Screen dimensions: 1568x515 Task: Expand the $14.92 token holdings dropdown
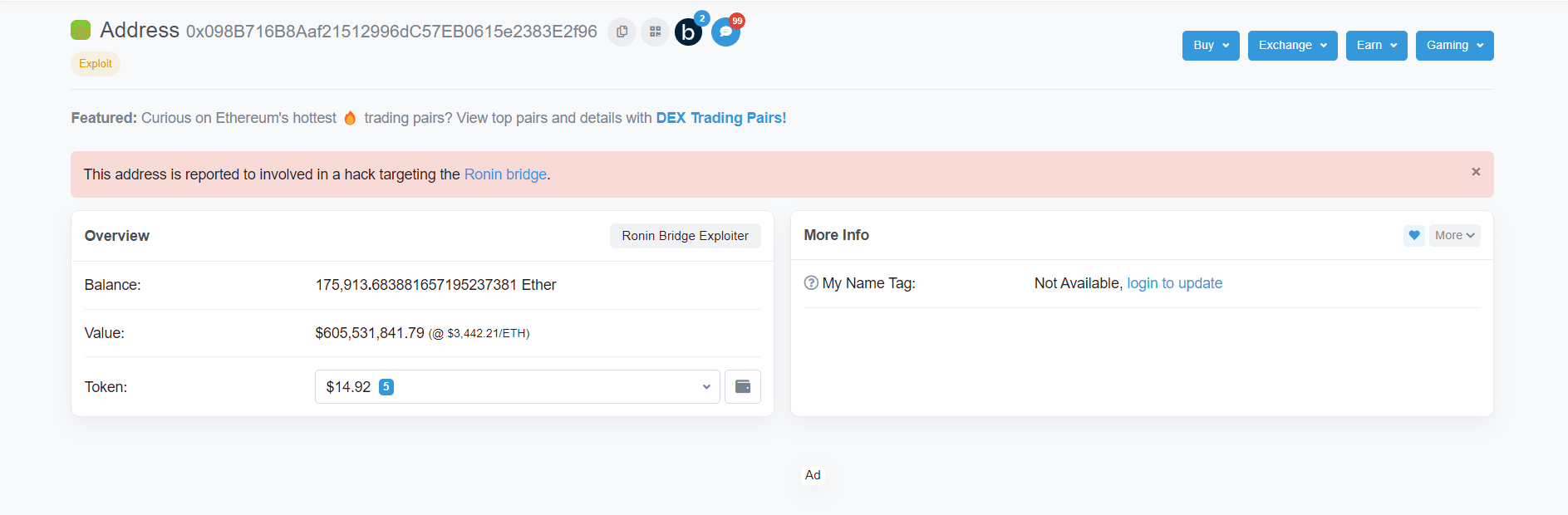pos(517,386)
